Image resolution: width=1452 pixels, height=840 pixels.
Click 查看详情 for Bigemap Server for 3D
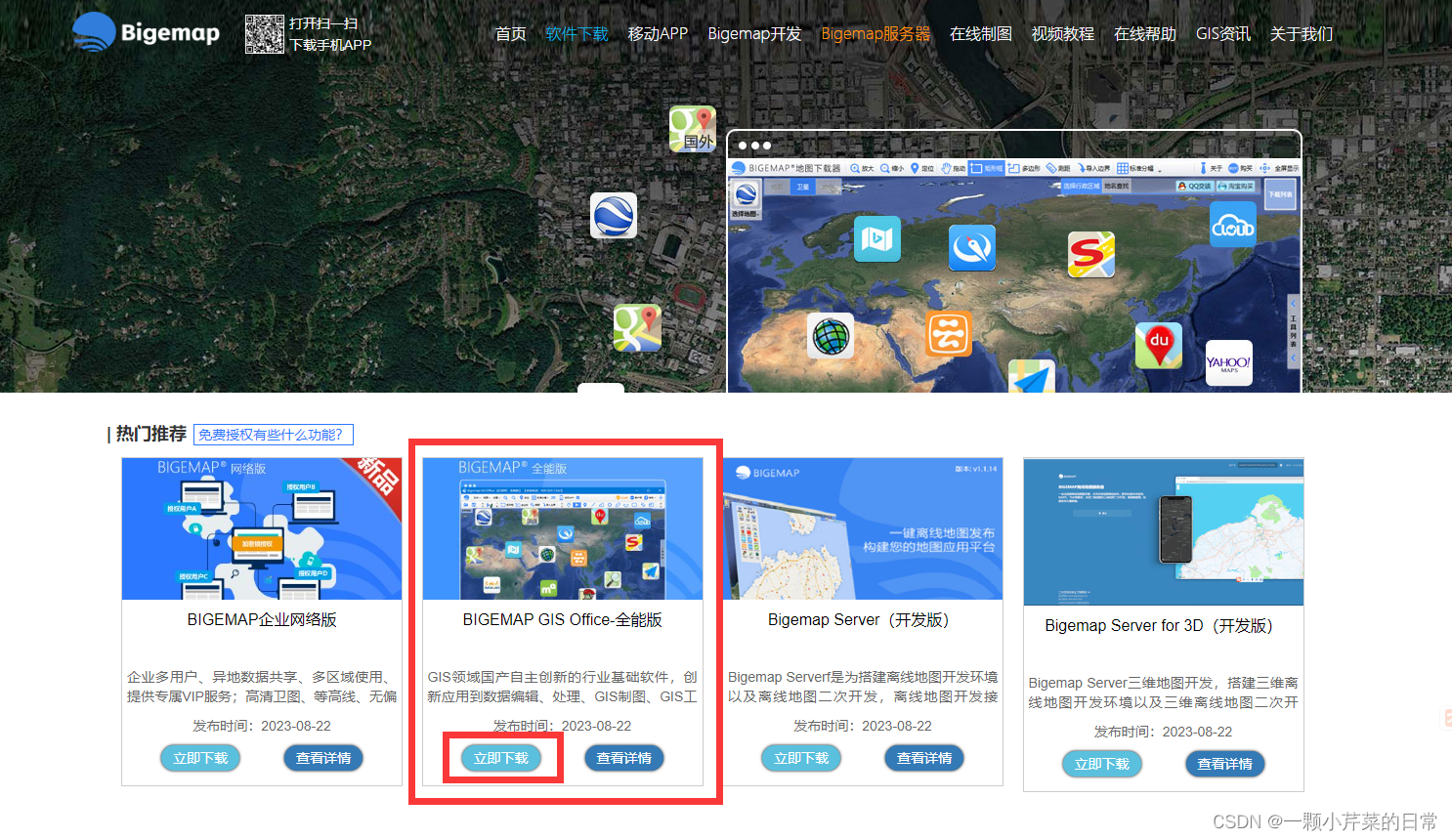pyautogui.click(x=1225, y=764)
